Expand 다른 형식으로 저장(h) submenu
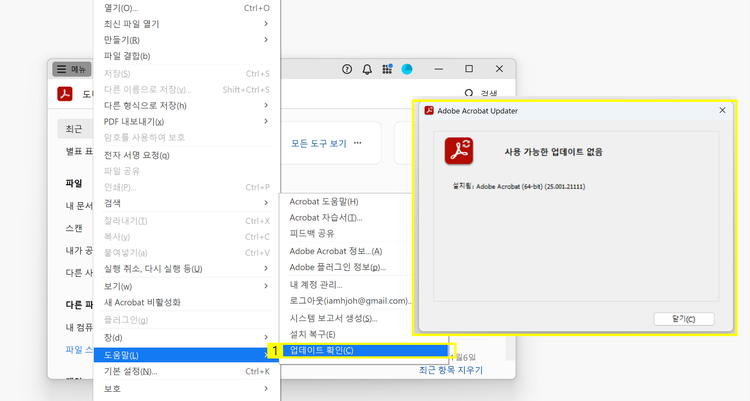This screenshot has height=401, width=750. pos(187,105)
